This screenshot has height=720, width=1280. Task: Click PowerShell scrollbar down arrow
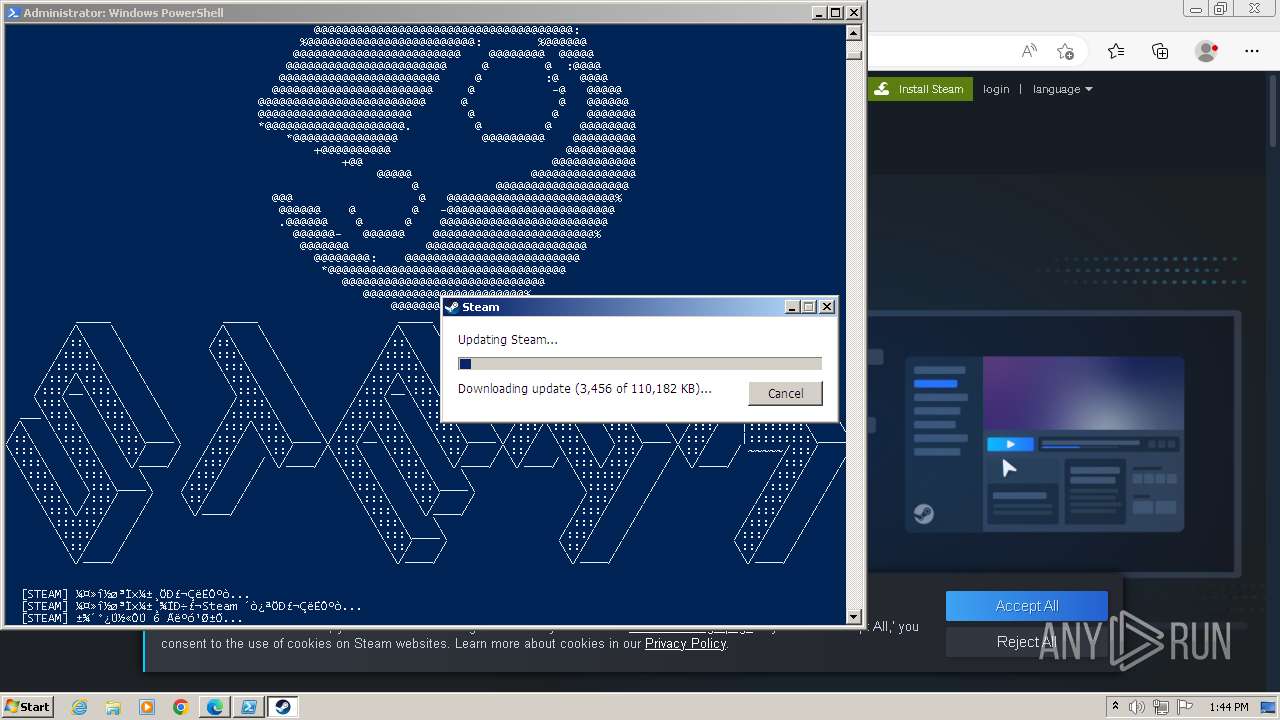coord(854,617)
